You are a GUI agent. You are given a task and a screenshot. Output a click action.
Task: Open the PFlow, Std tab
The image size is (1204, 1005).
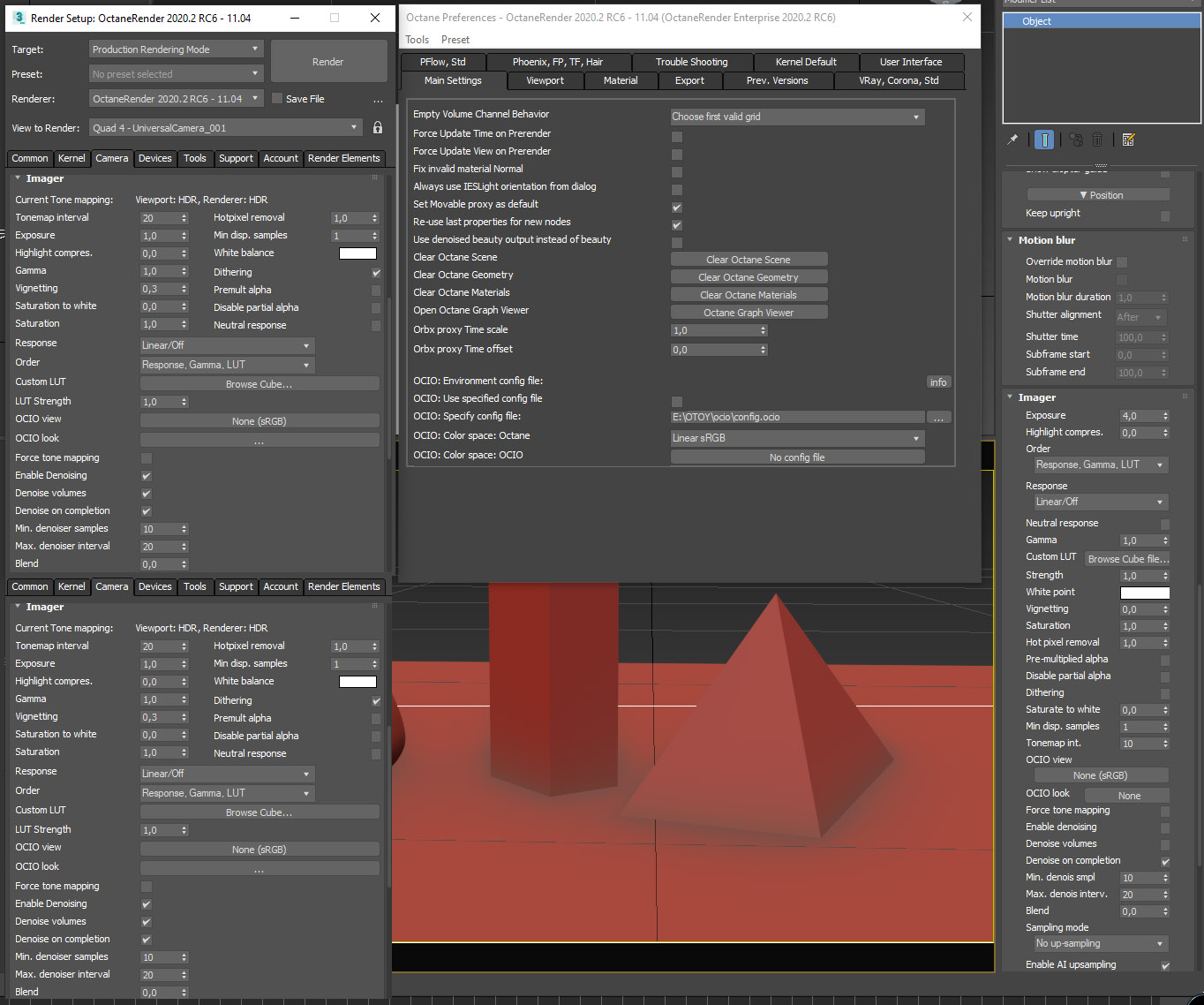442,62
